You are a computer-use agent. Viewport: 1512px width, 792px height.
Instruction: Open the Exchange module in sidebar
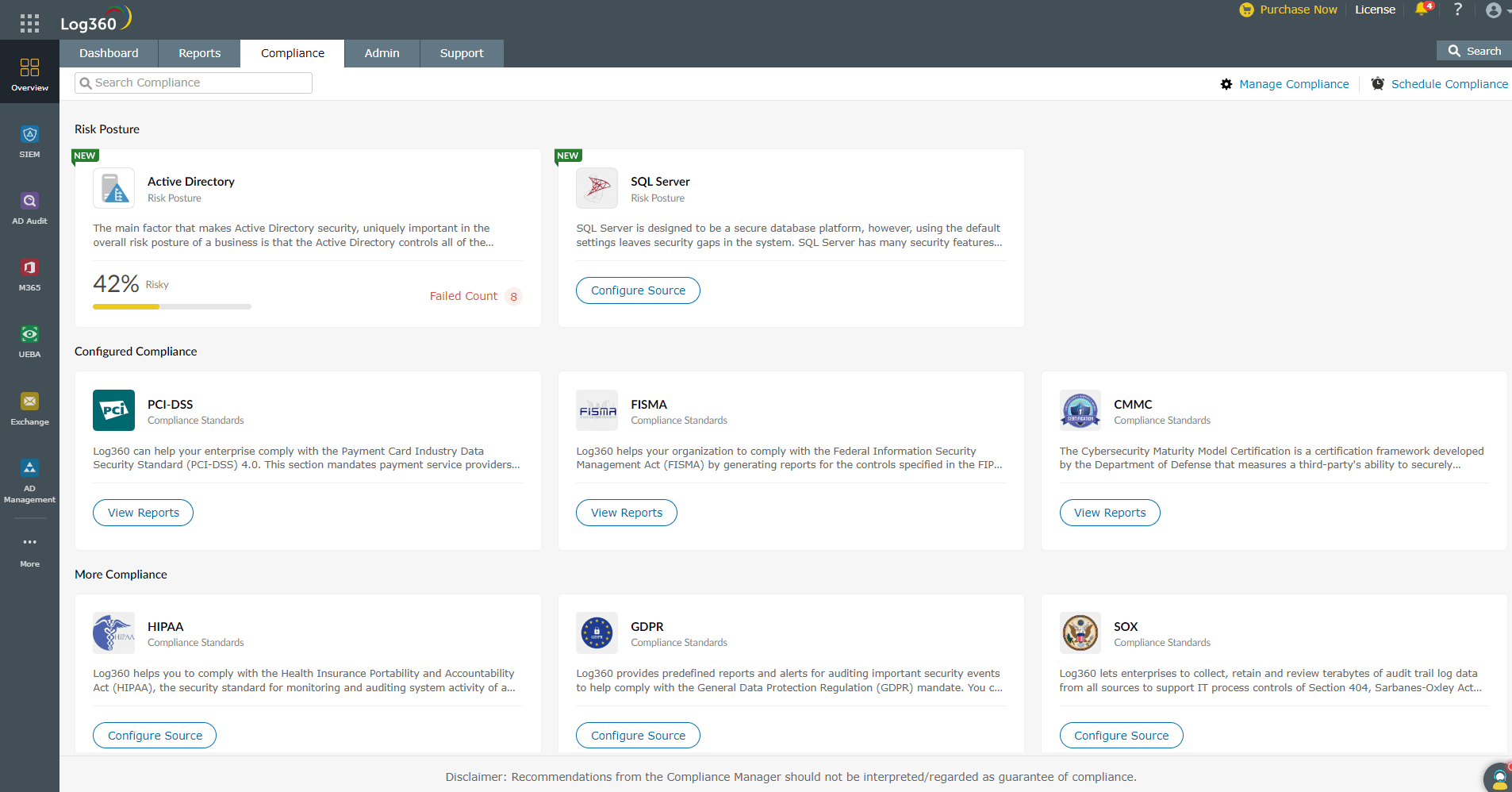pyautogui.click(x=29, y=409)
